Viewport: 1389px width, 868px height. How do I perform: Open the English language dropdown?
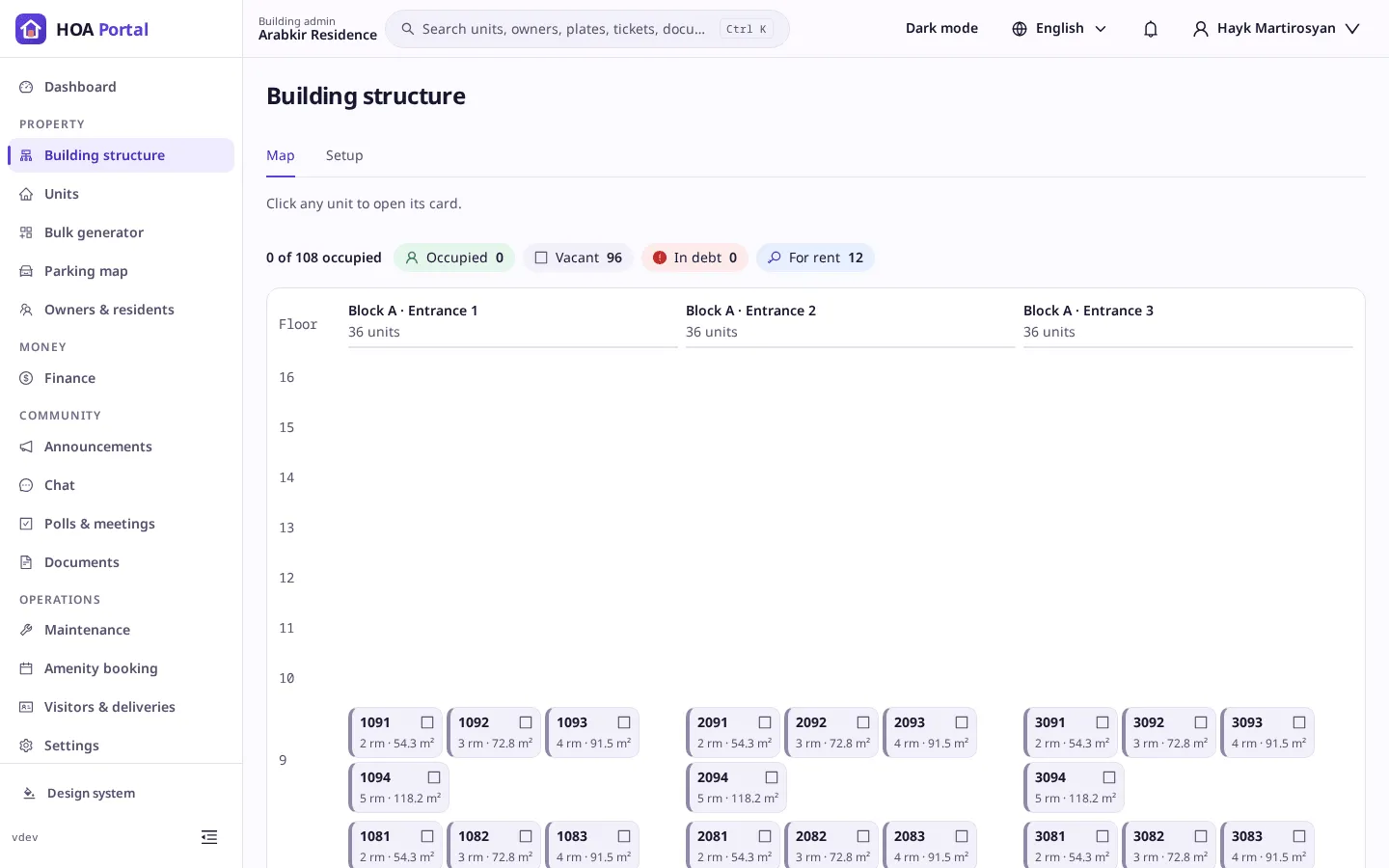pyautogui.click(x=1059, y=29)
